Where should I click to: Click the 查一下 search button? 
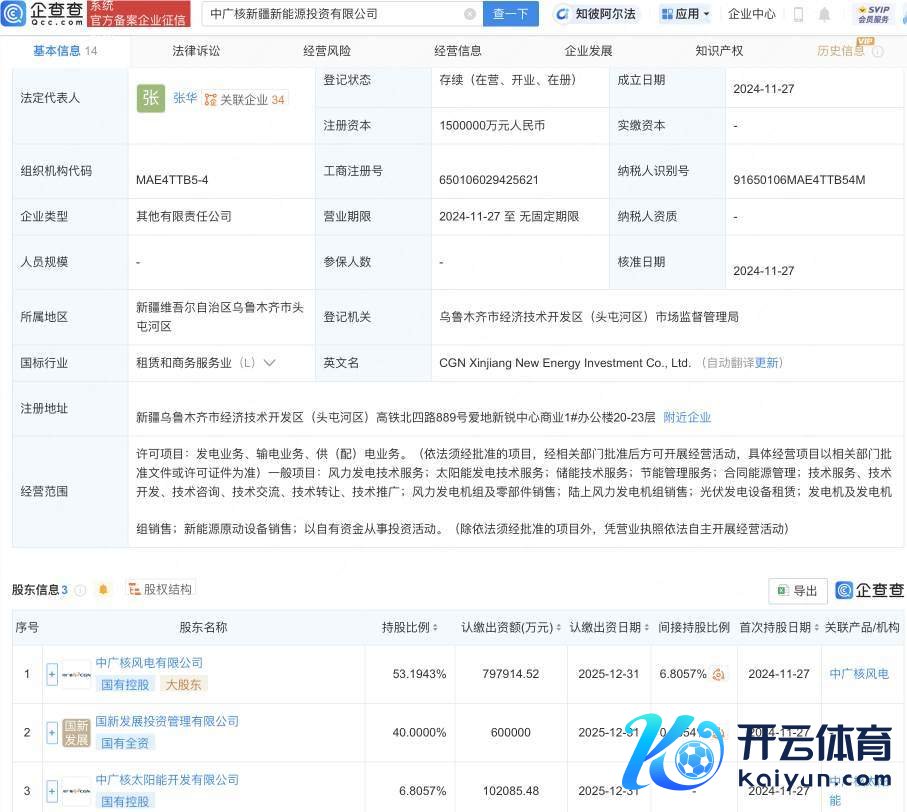coord(511,14)
